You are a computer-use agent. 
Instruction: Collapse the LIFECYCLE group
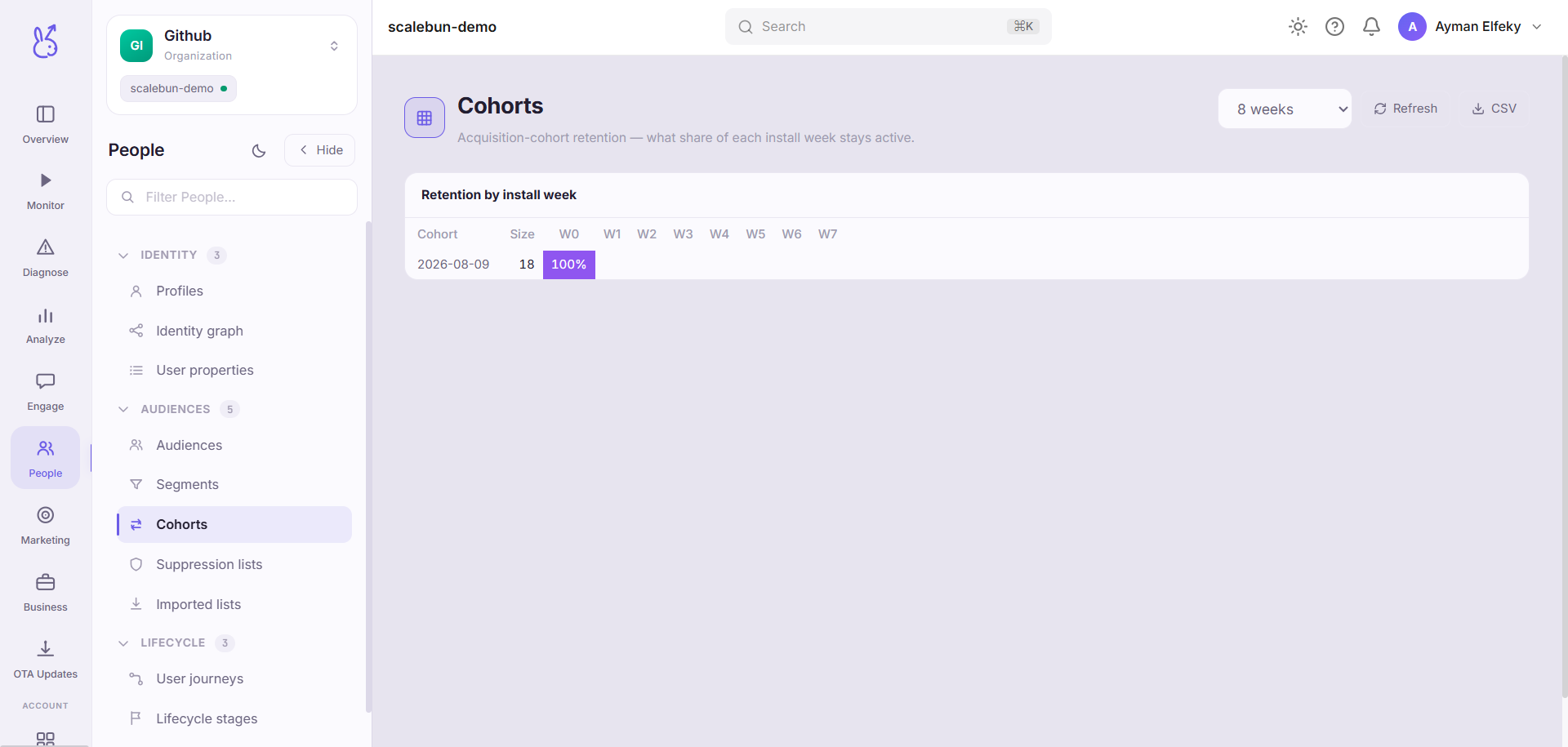[176, 643]
